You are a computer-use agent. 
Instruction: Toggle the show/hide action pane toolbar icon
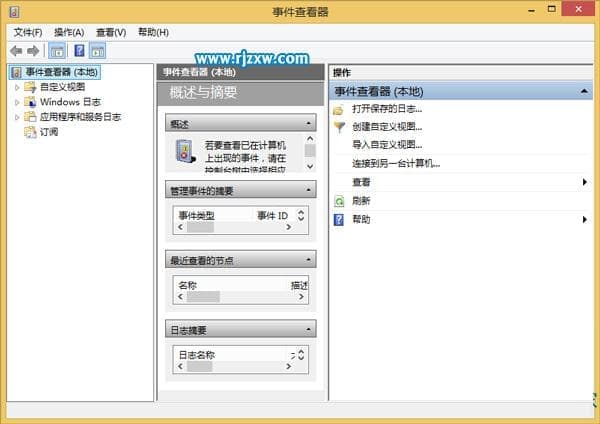98,51
